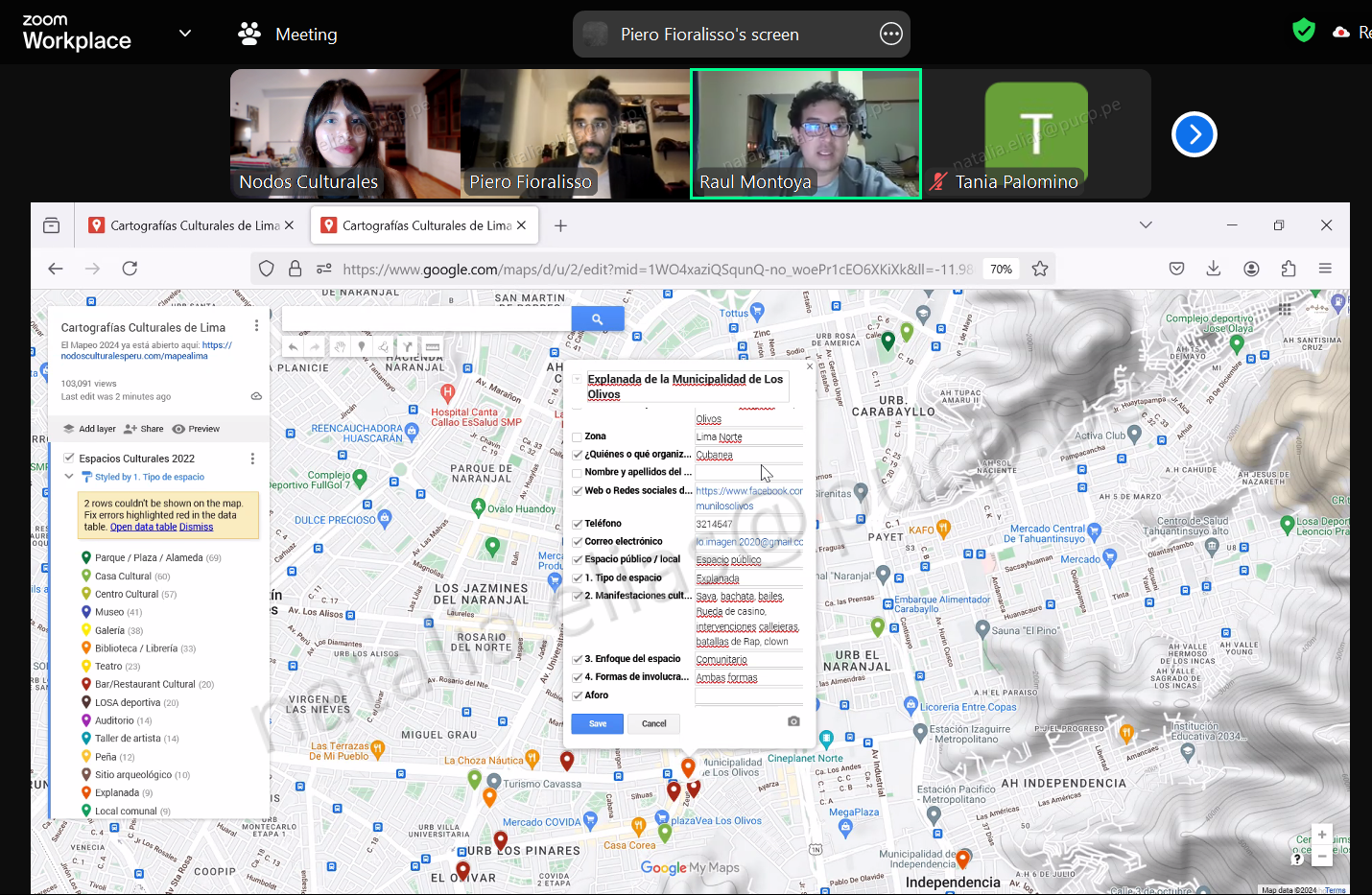
Task: Zoom in the map with plus
Action: pyautogui.click(x=1322, y=835)
